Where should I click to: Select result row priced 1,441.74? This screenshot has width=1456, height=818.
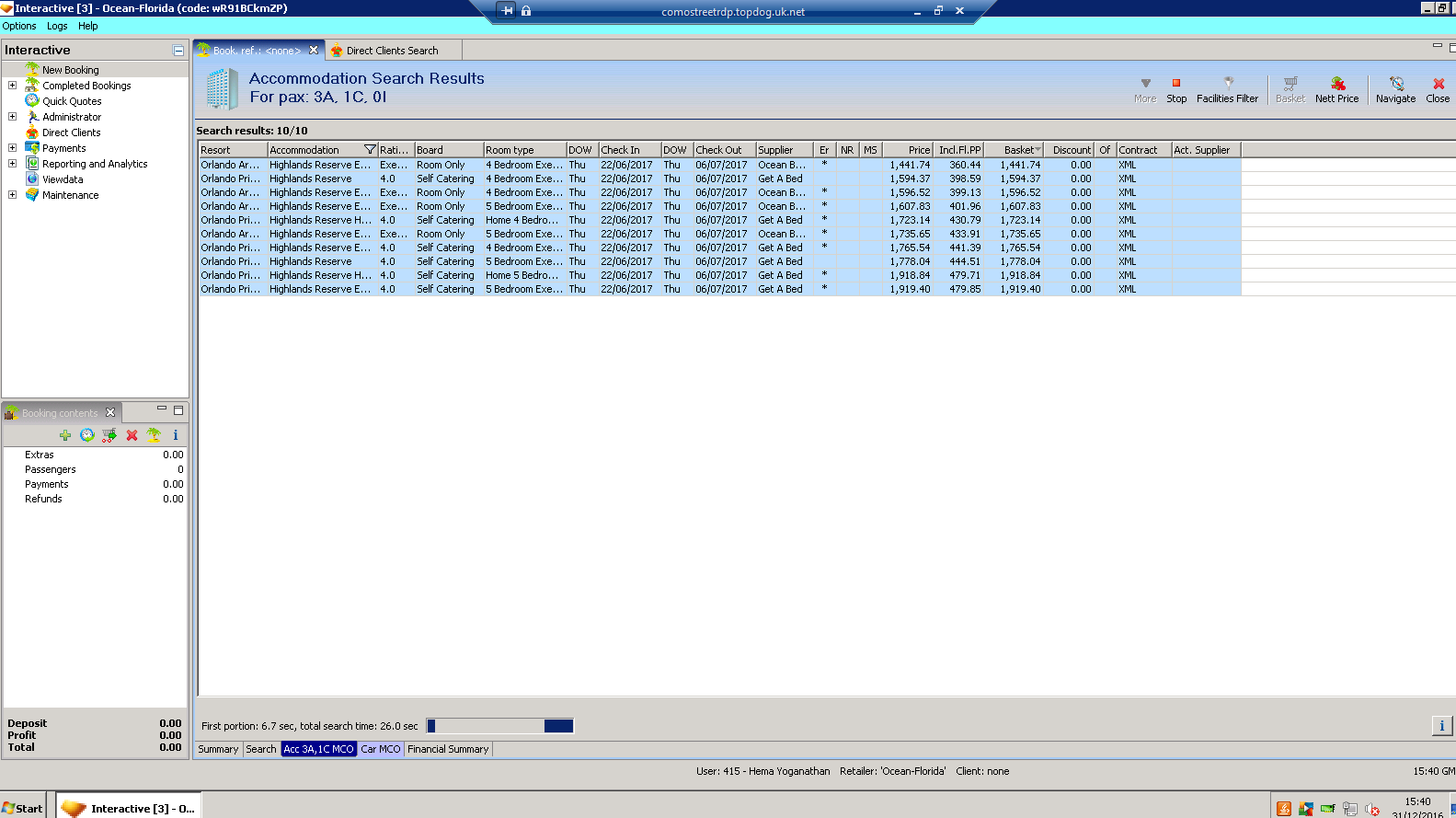tap(720, 165)
